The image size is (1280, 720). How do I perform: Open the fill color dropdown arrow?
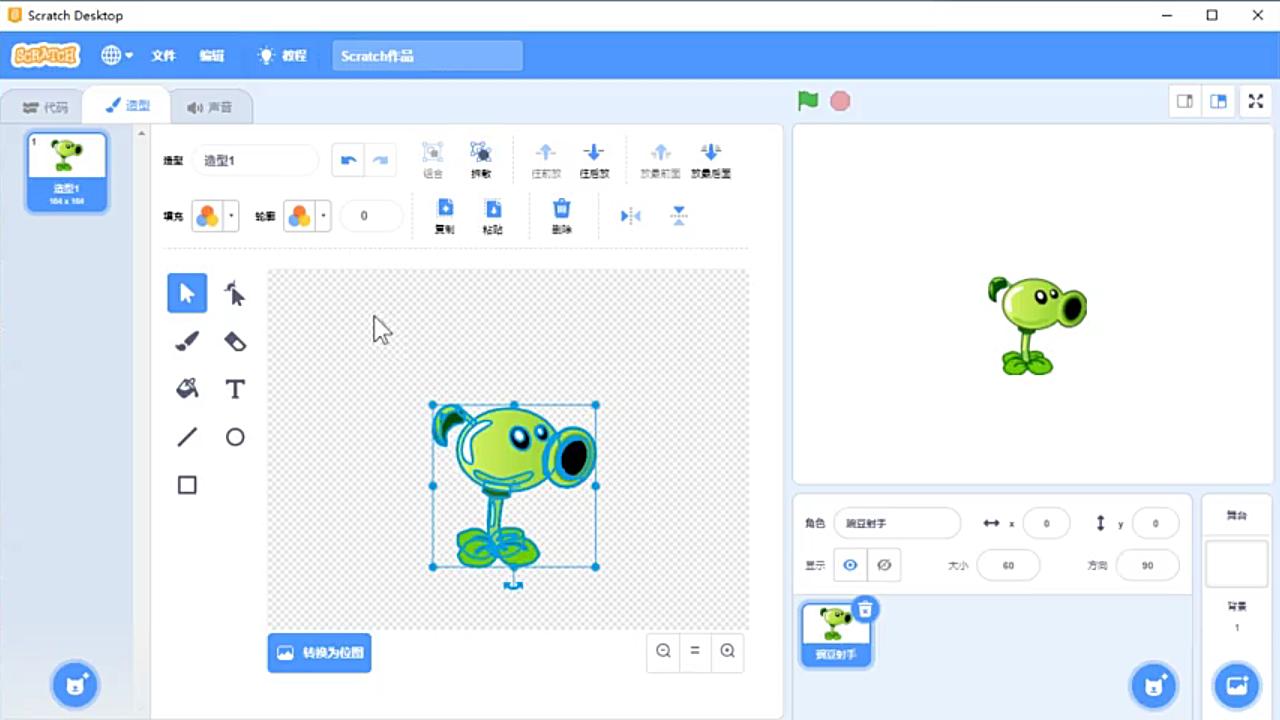pyautogui.click(x=231, y=216)
